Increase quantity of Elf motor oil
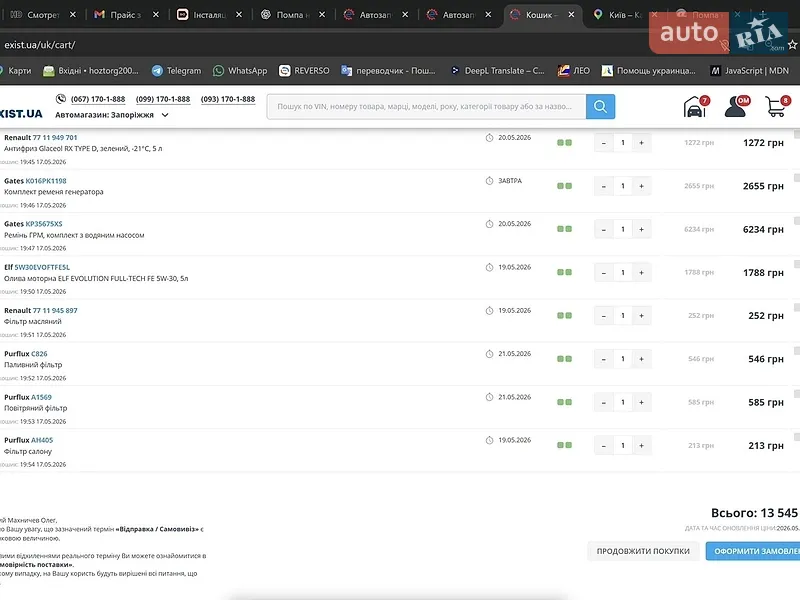 tap(641, 272)
